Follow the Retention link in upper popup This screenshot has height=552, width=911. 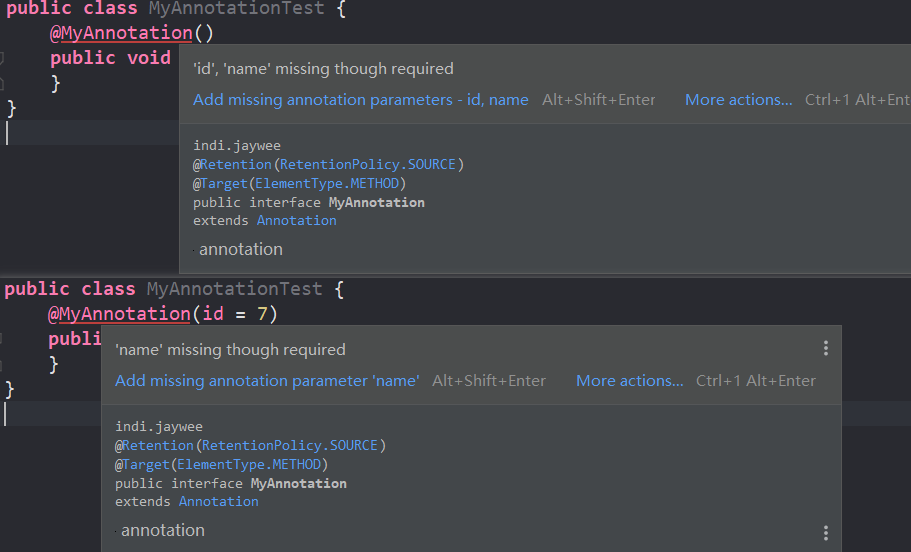(x=236, y=164)
